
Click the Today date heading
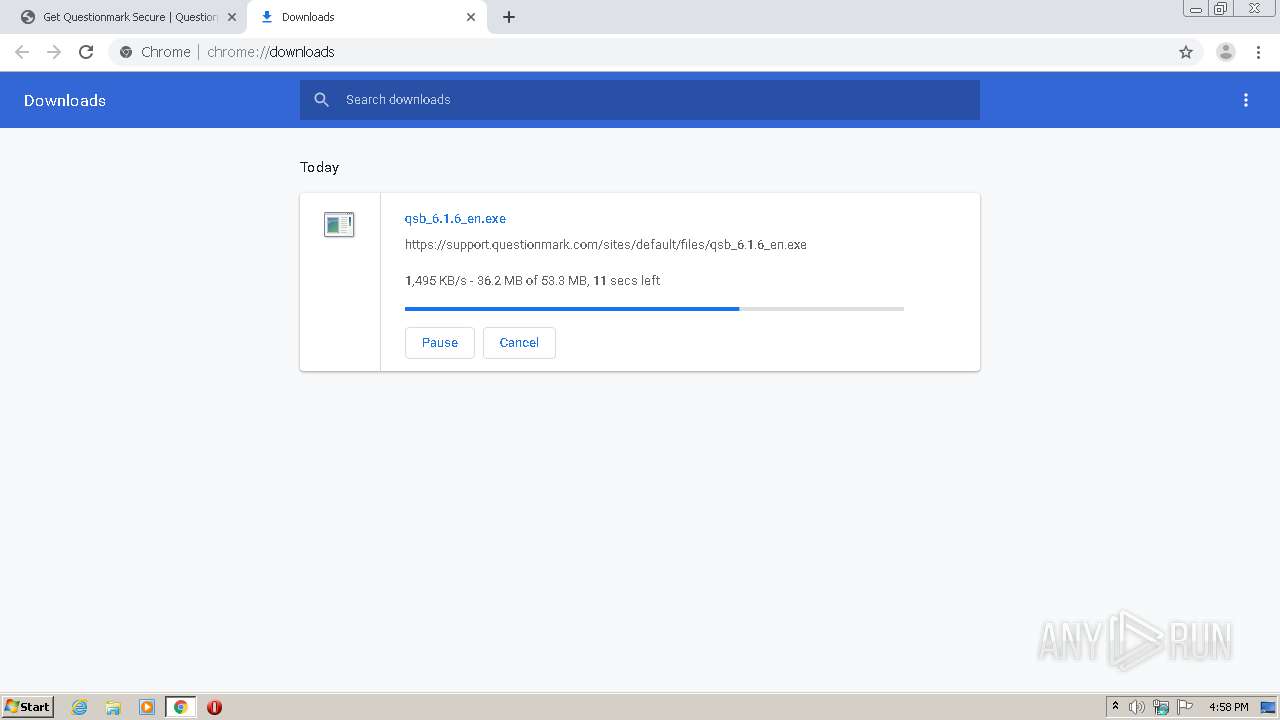click(319, 167)
